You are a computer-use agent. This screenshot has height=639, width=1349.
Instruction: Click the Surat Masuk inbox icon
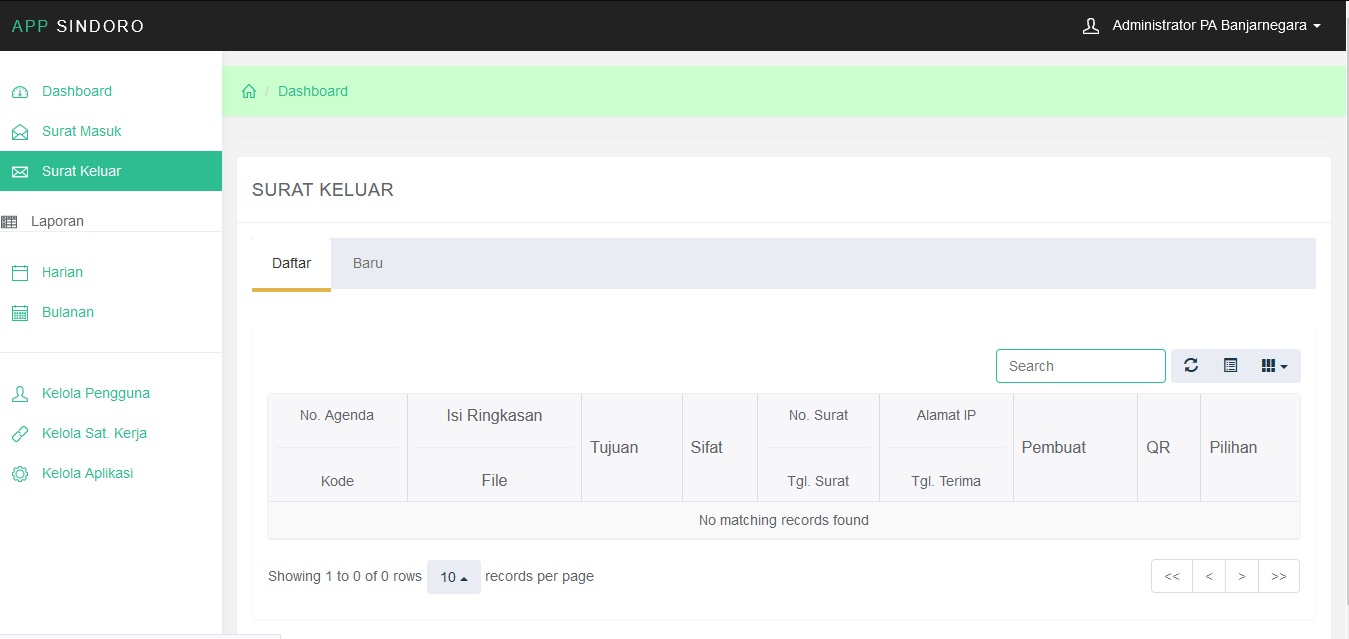coord(20,132)
